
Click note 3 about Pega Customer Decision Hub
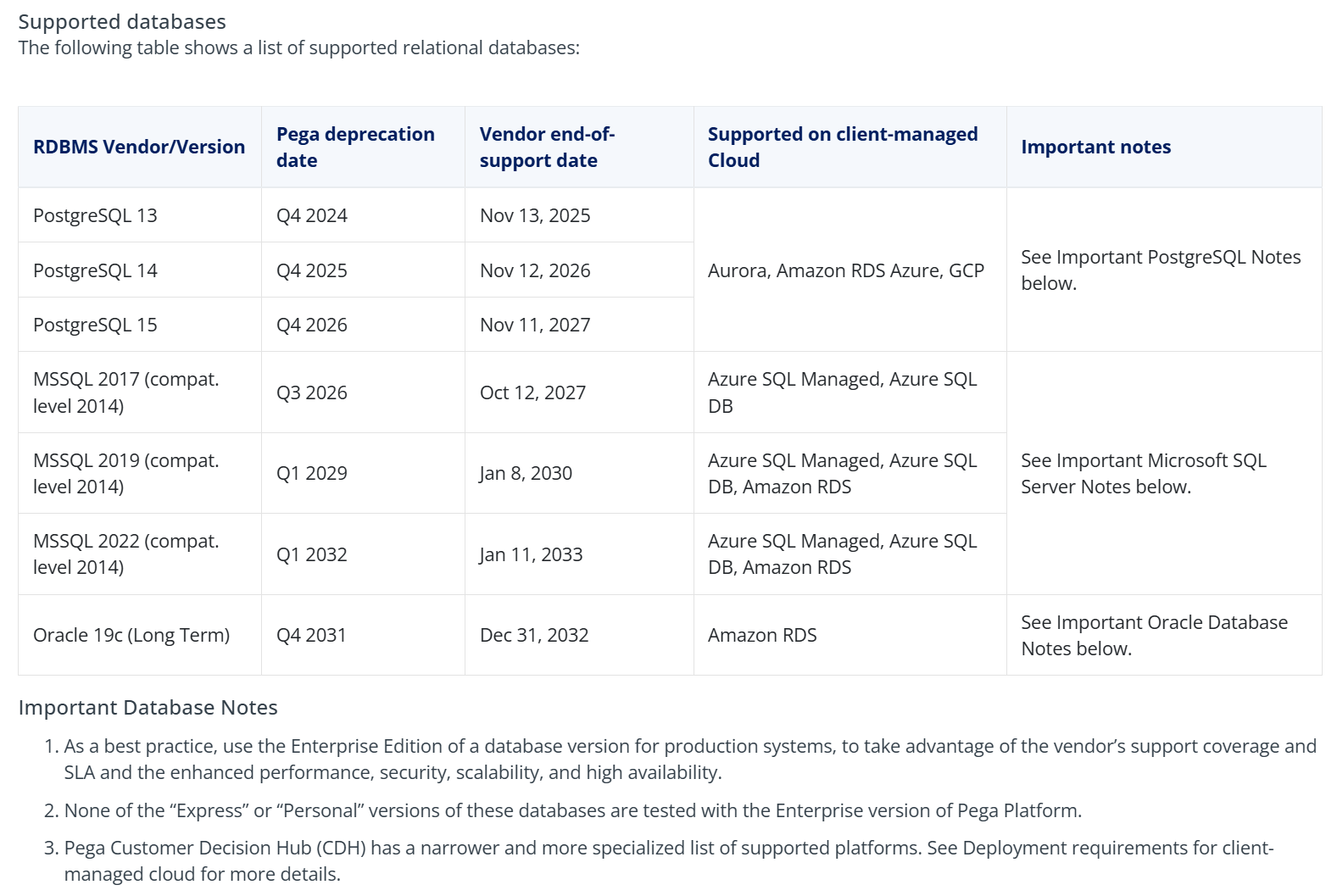click(669, 861)
